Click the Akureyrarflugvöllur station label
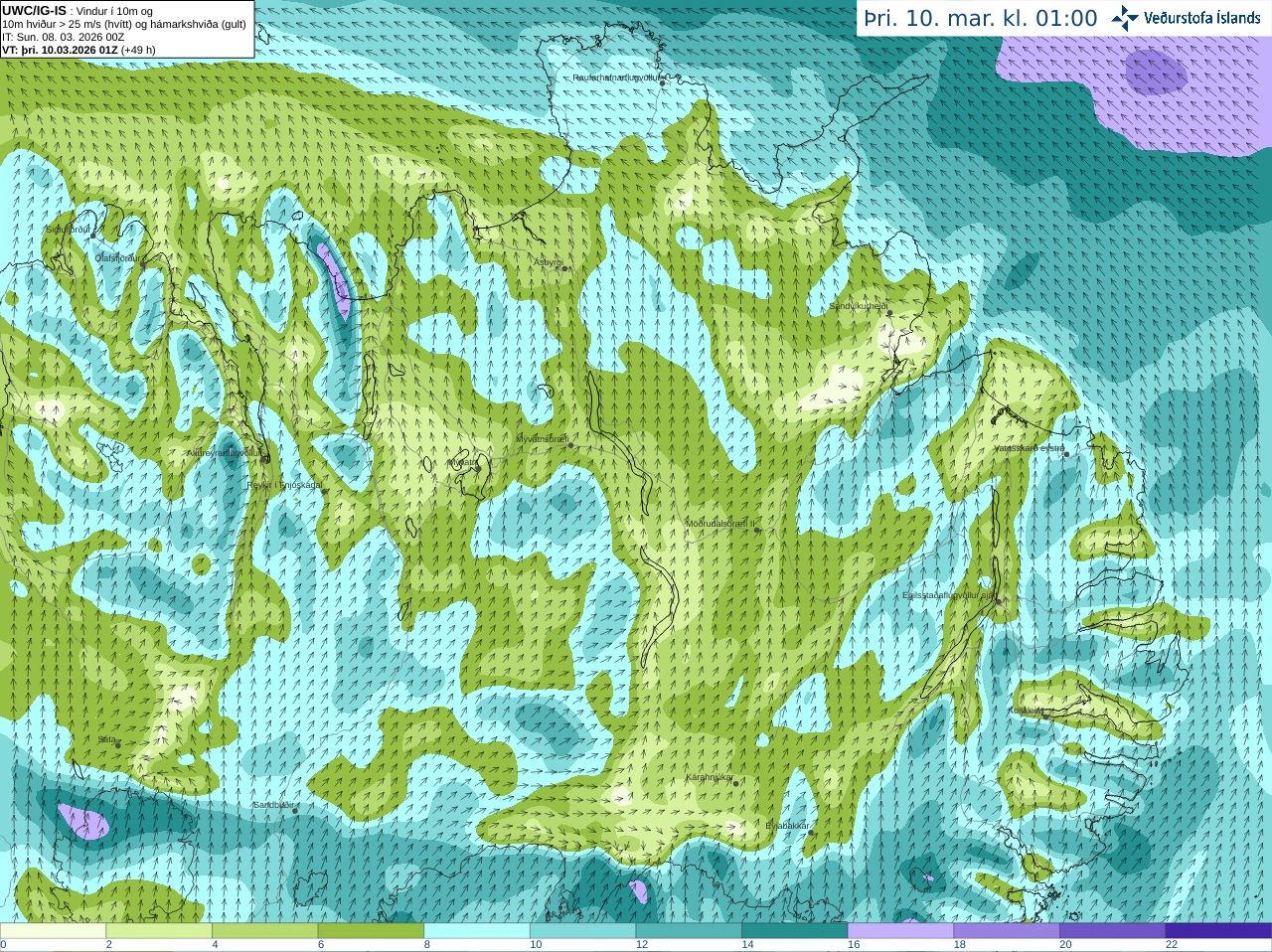The height and width of the screenshot is (952, 1272). click(225, 453)
